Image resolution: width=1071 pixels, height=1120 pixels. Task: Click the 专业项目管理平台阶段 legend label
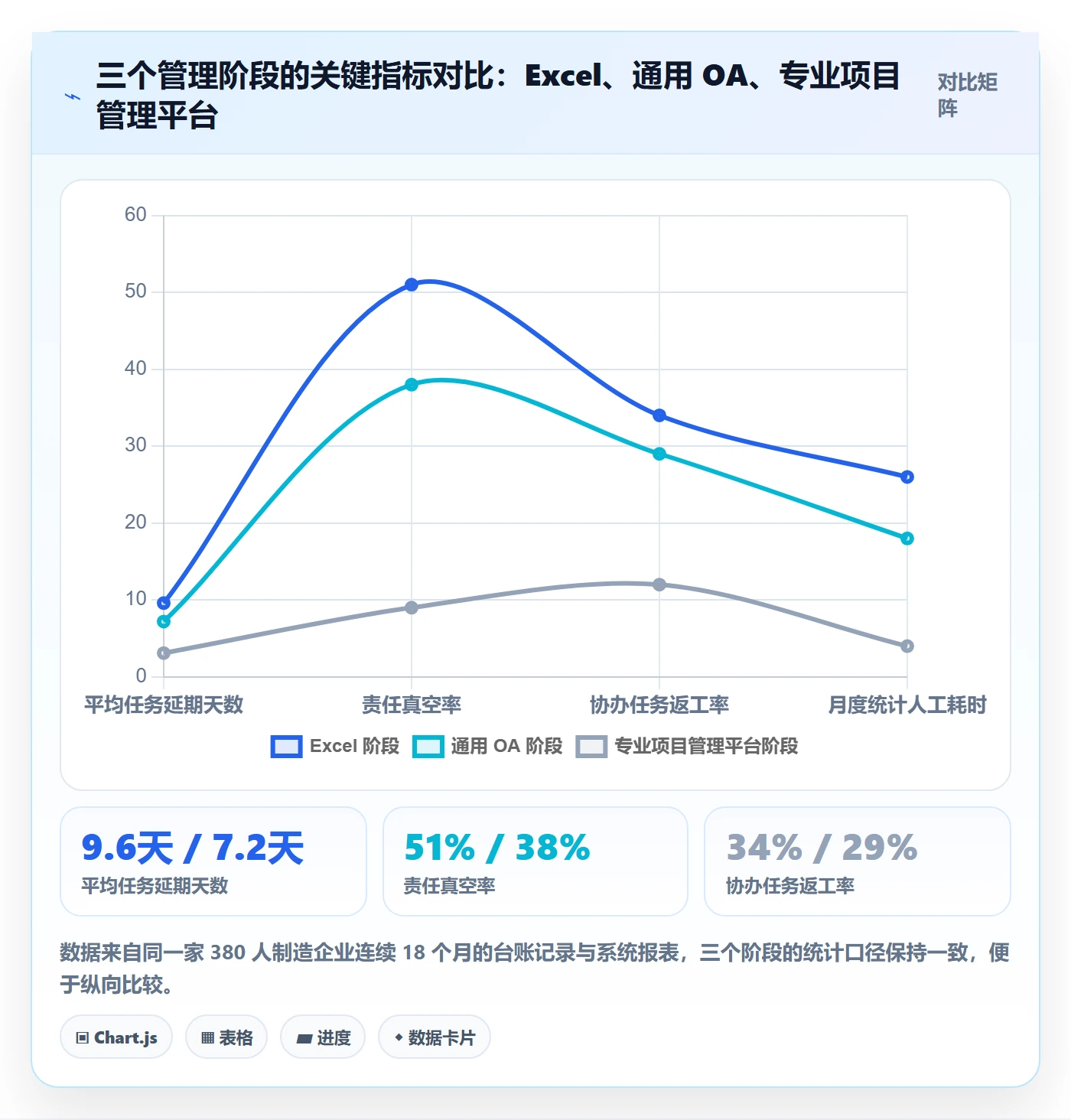point(706,746)
